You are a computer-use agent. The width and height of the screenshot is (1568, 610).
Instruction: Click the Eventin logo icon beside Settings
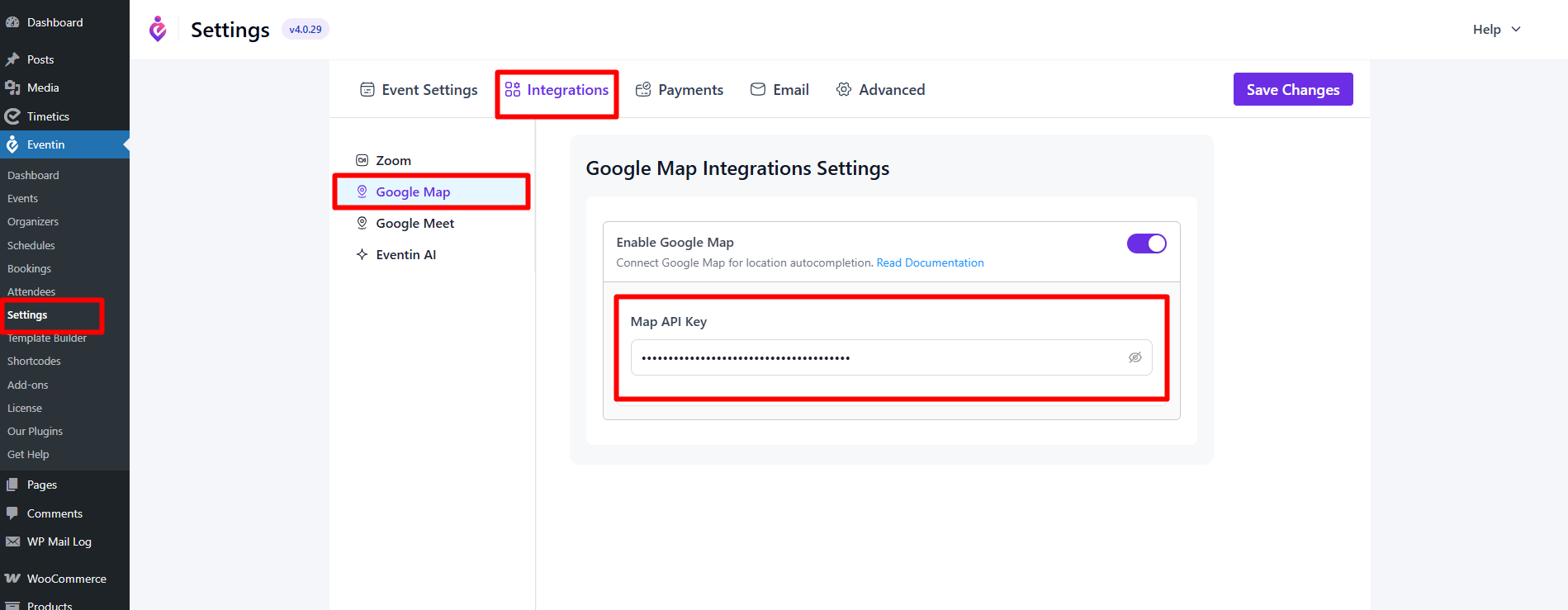[158, 30]
